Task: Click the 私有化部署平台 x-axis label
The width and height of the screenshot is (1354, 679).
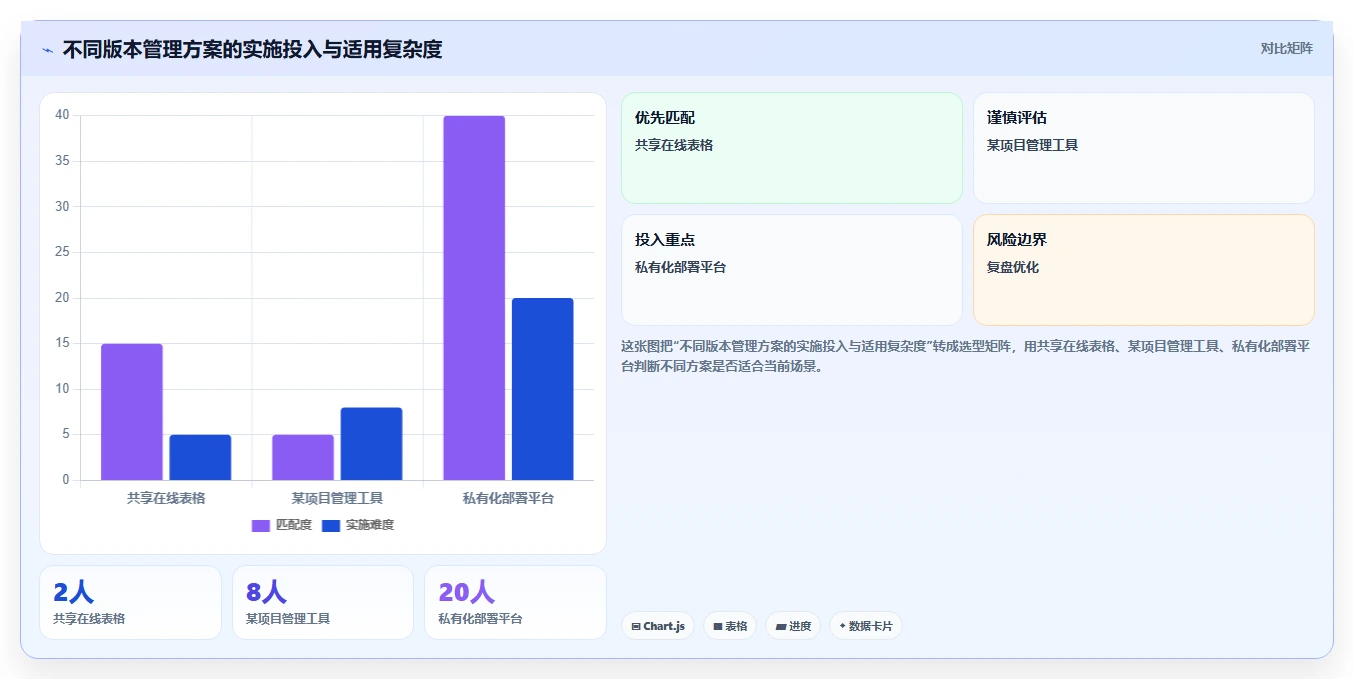Action: coord(508,498)
